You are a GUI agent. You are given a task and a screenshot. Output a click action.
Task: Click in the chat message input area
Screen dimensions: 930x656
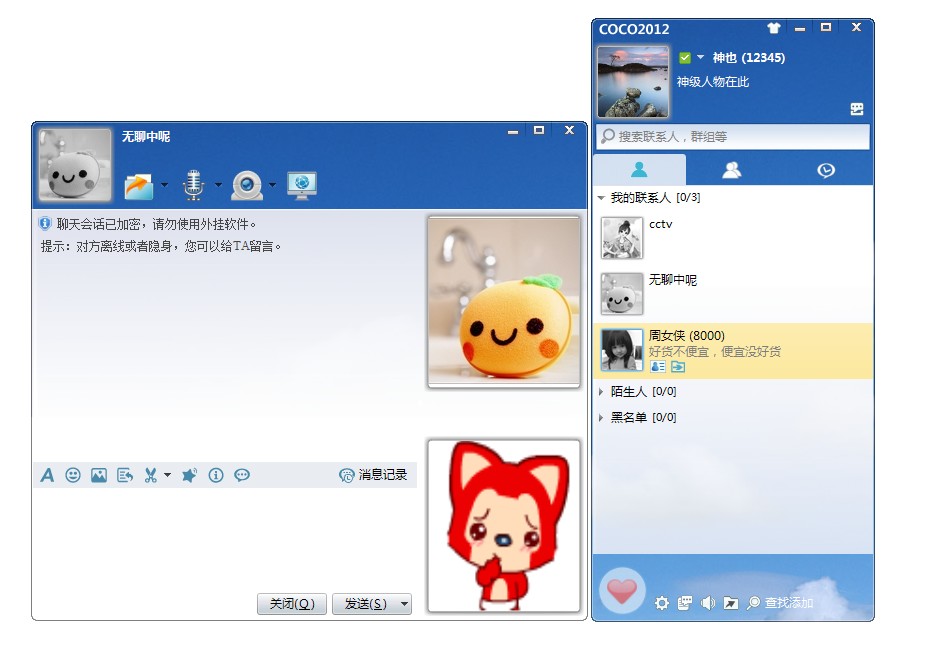click(225, 539)
